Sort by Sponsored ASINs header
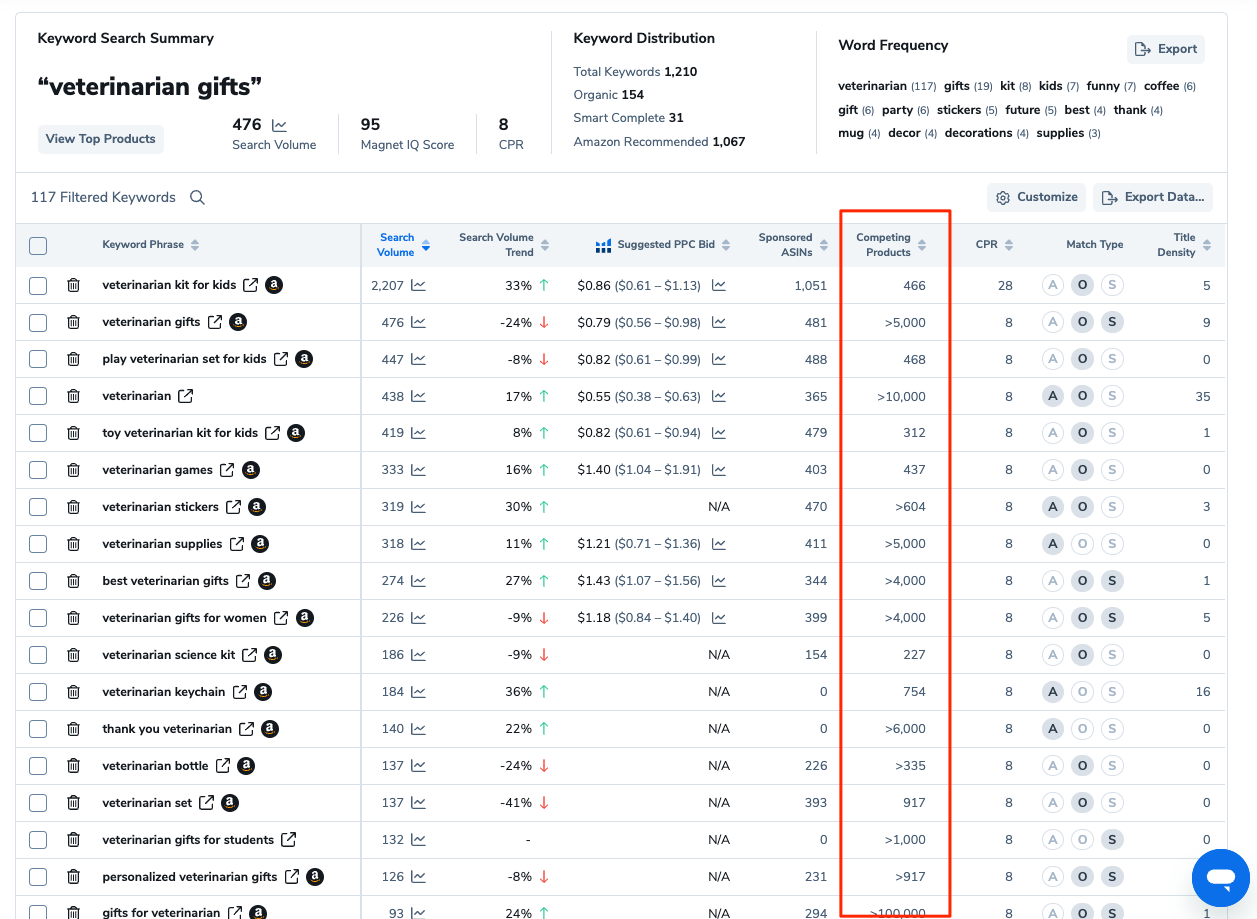 (793, 245)
